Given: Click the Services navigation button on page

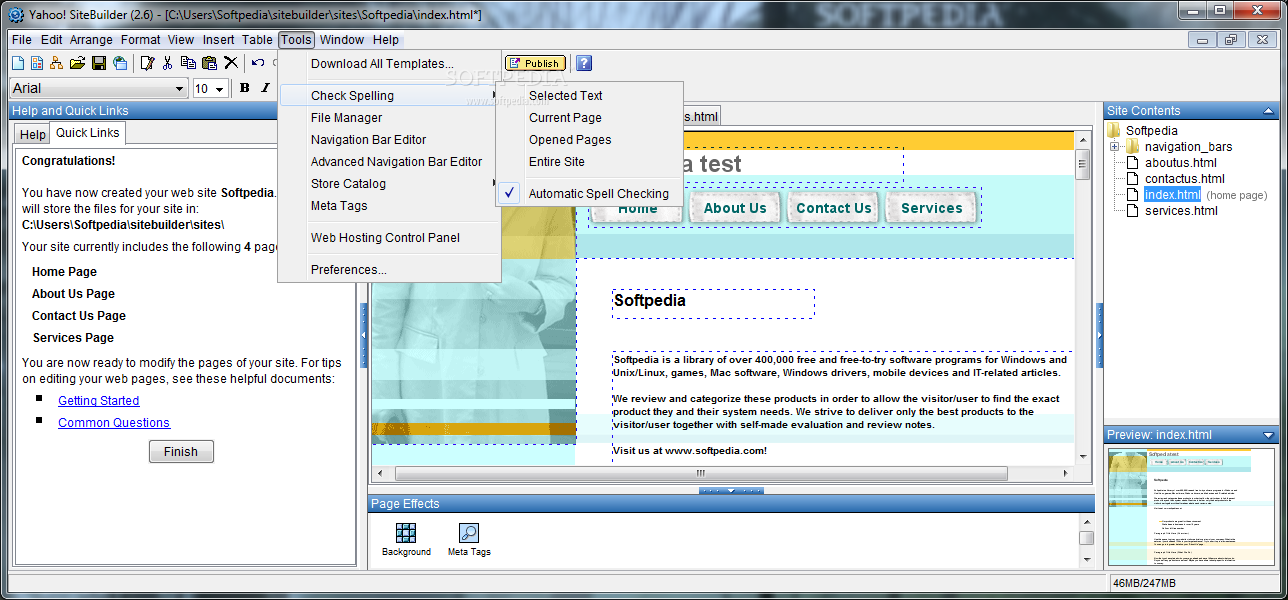Looking at the screenshot, I should (x=931, y=208).
